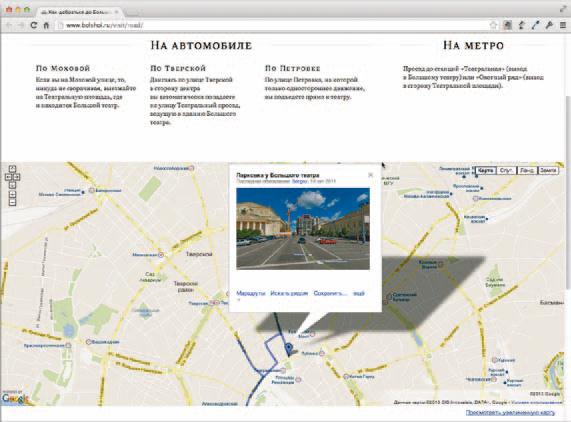Bookmark this page with the star icon
This screenshot has width=571, height=422.
[x=493, y=25]
